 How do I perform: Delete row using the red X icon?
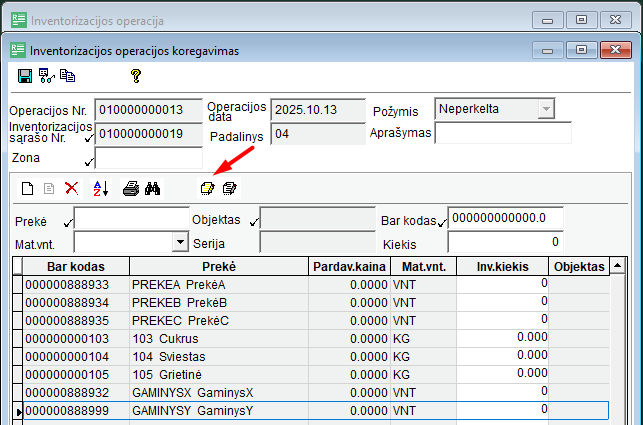pyautogui.click(x=71, y=188)
